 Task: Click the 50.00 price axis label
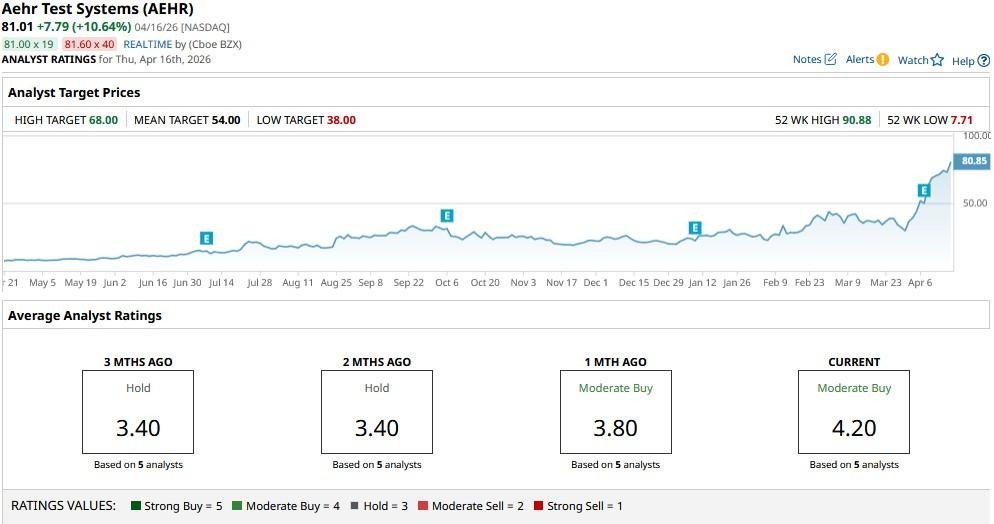click(975, 203)
